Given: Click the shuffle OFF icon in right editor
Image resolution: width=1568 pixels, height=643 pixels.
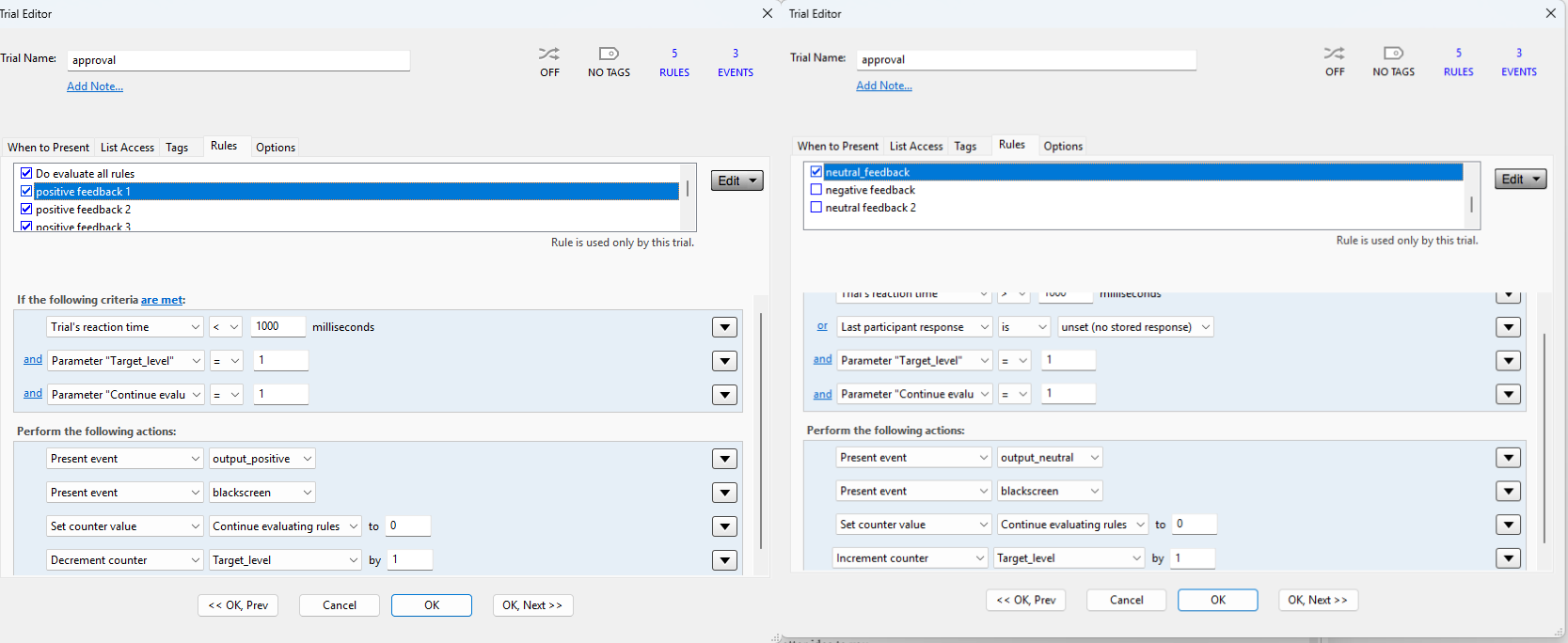Looking at the screenshot, I should 1334,54.
